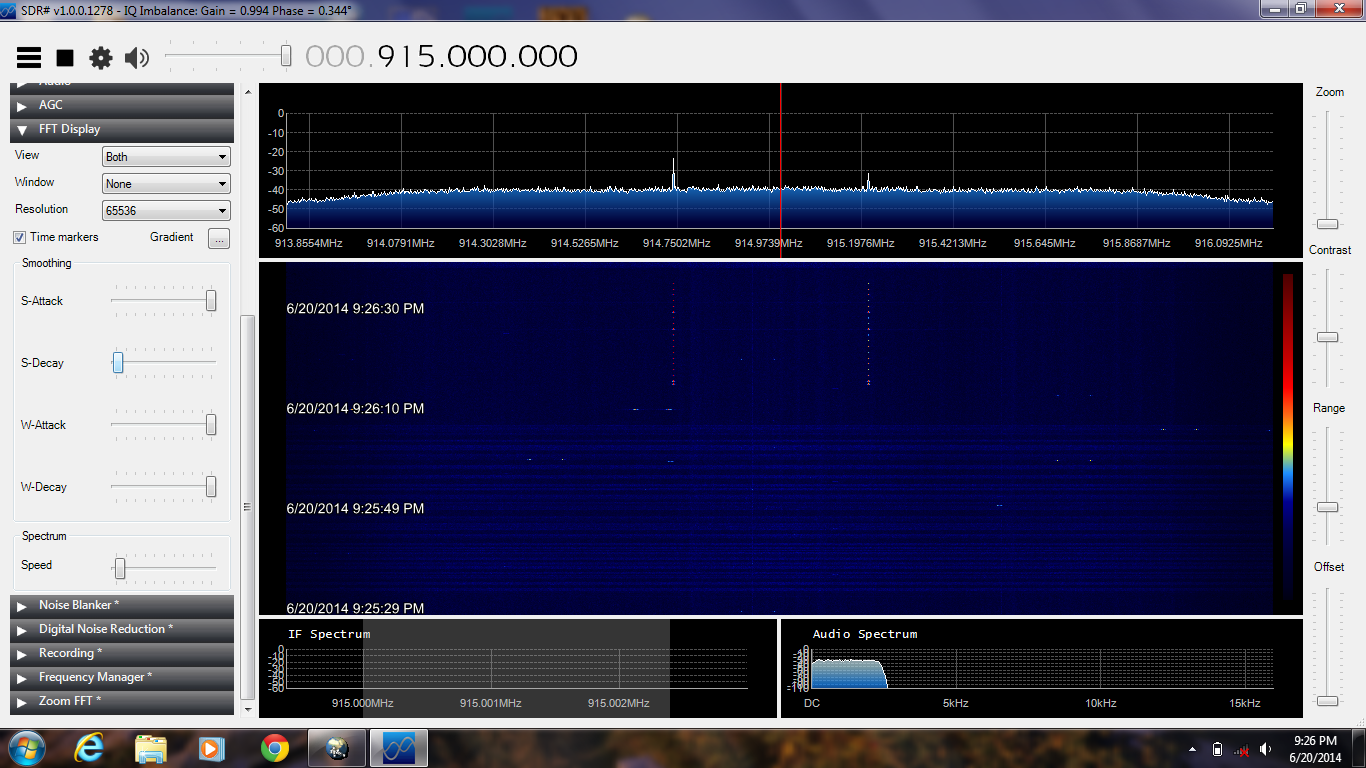Open the Window dropdown set to None
The width and height of the screenshot is (1366, 768).
pos(166,184)
